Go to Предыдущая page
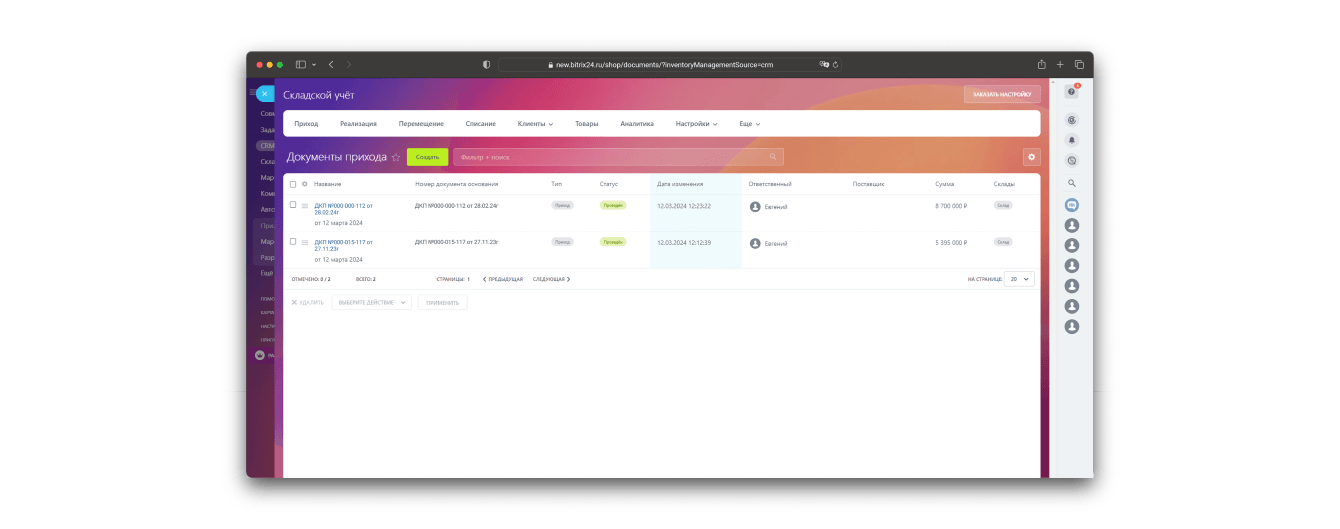The image size is (1340, 529). [503, 279]
